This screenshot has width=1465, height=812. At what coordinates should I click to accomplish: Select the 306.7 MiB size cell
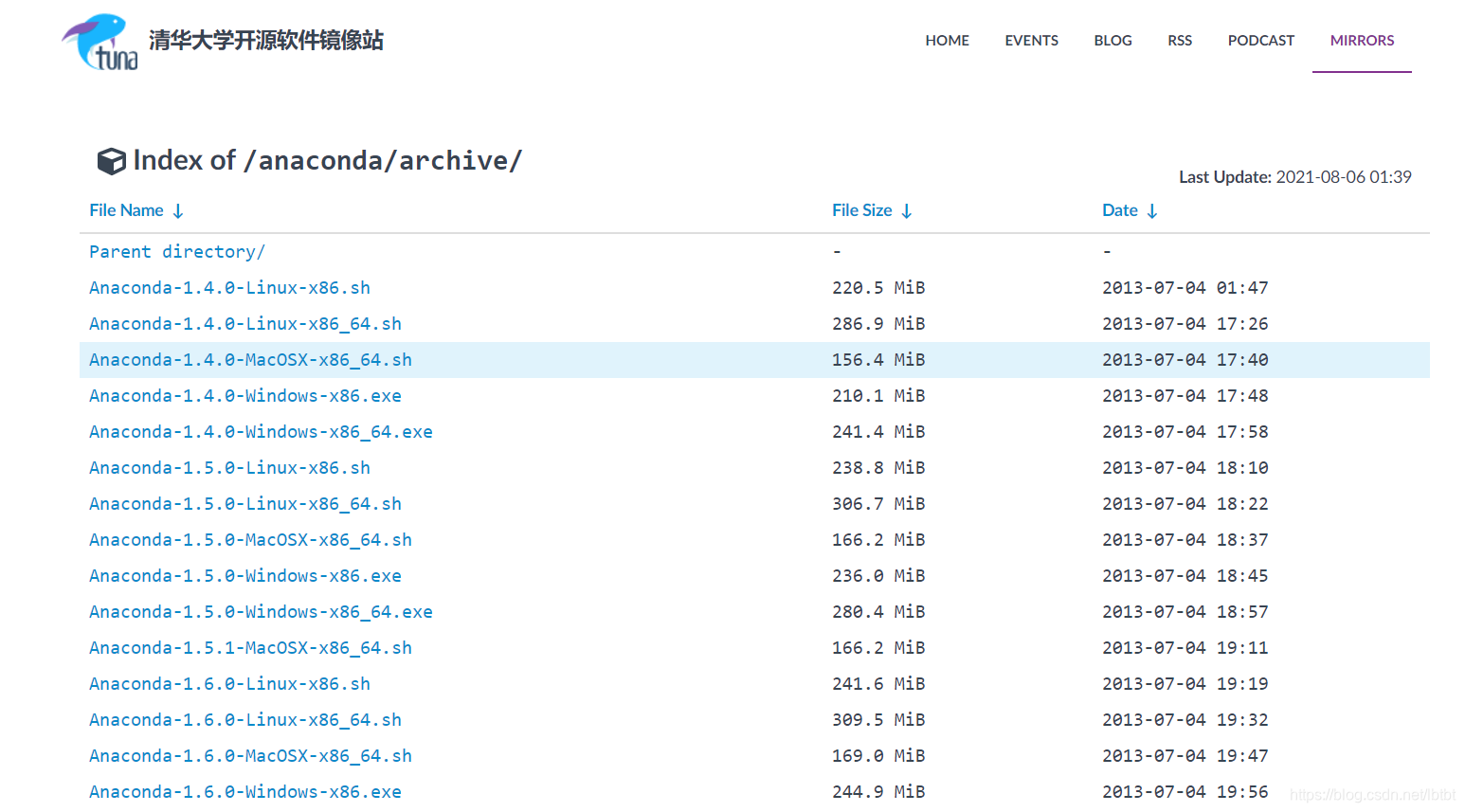878,504
